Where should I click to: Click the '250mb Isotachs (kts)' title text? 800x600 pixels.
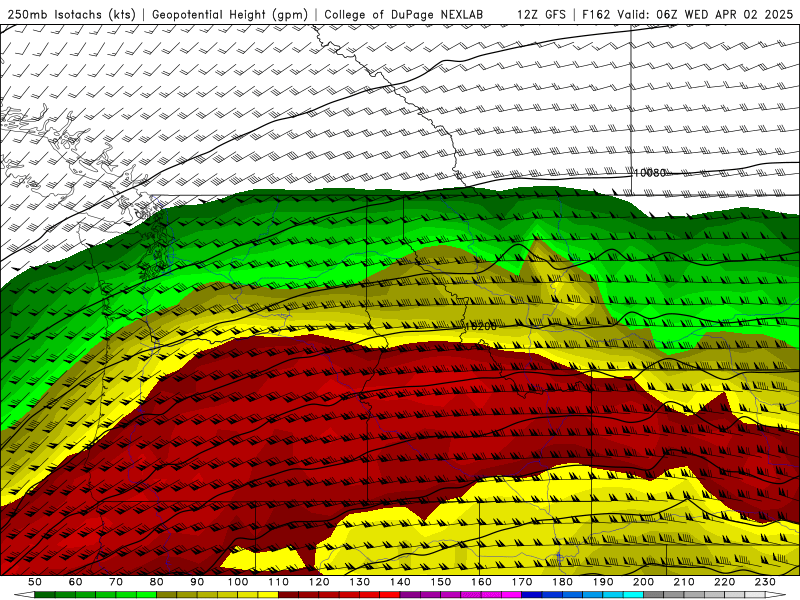click(x=71, y=15)
